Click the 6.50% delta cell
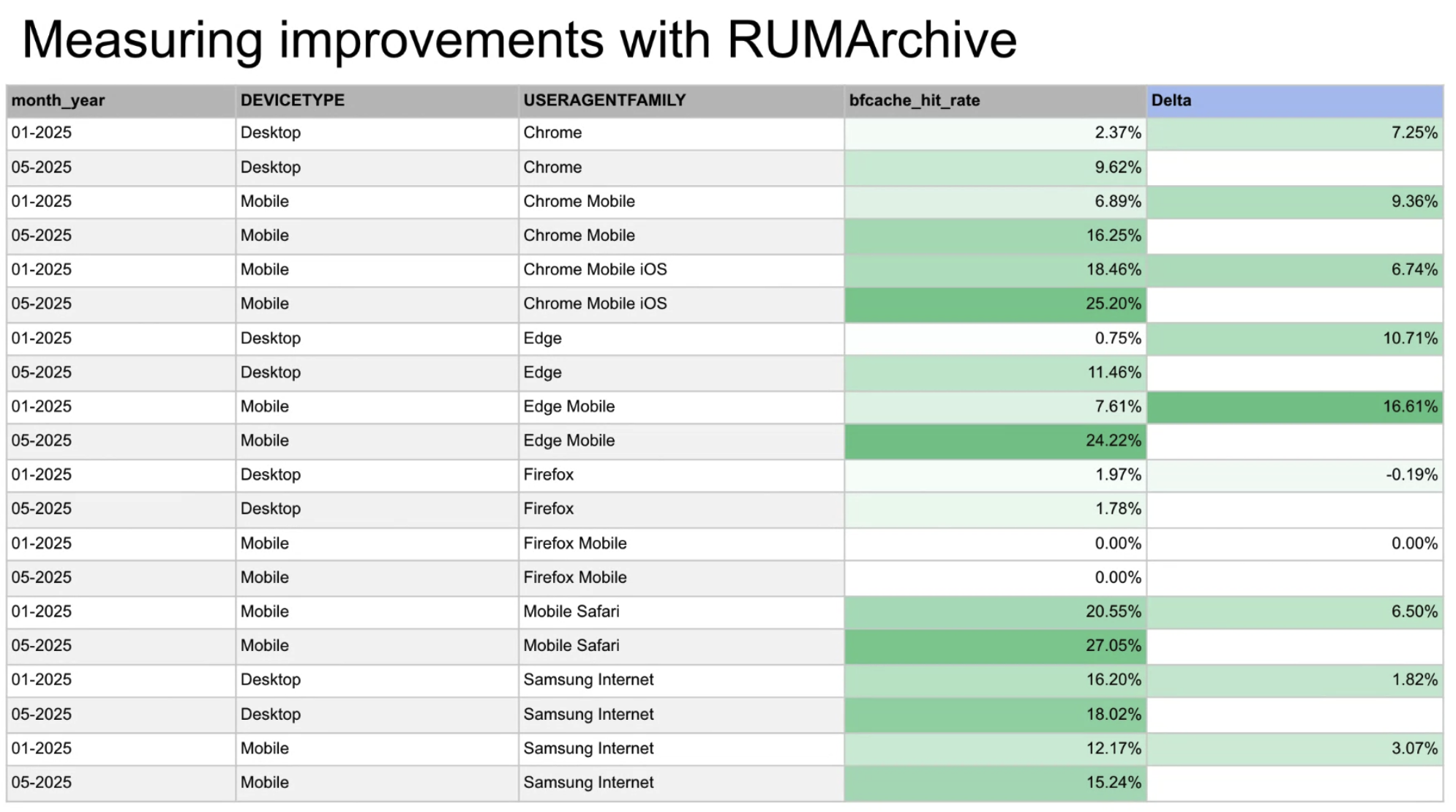Viewport: 1456px width, 812px height. [1295, 612]
